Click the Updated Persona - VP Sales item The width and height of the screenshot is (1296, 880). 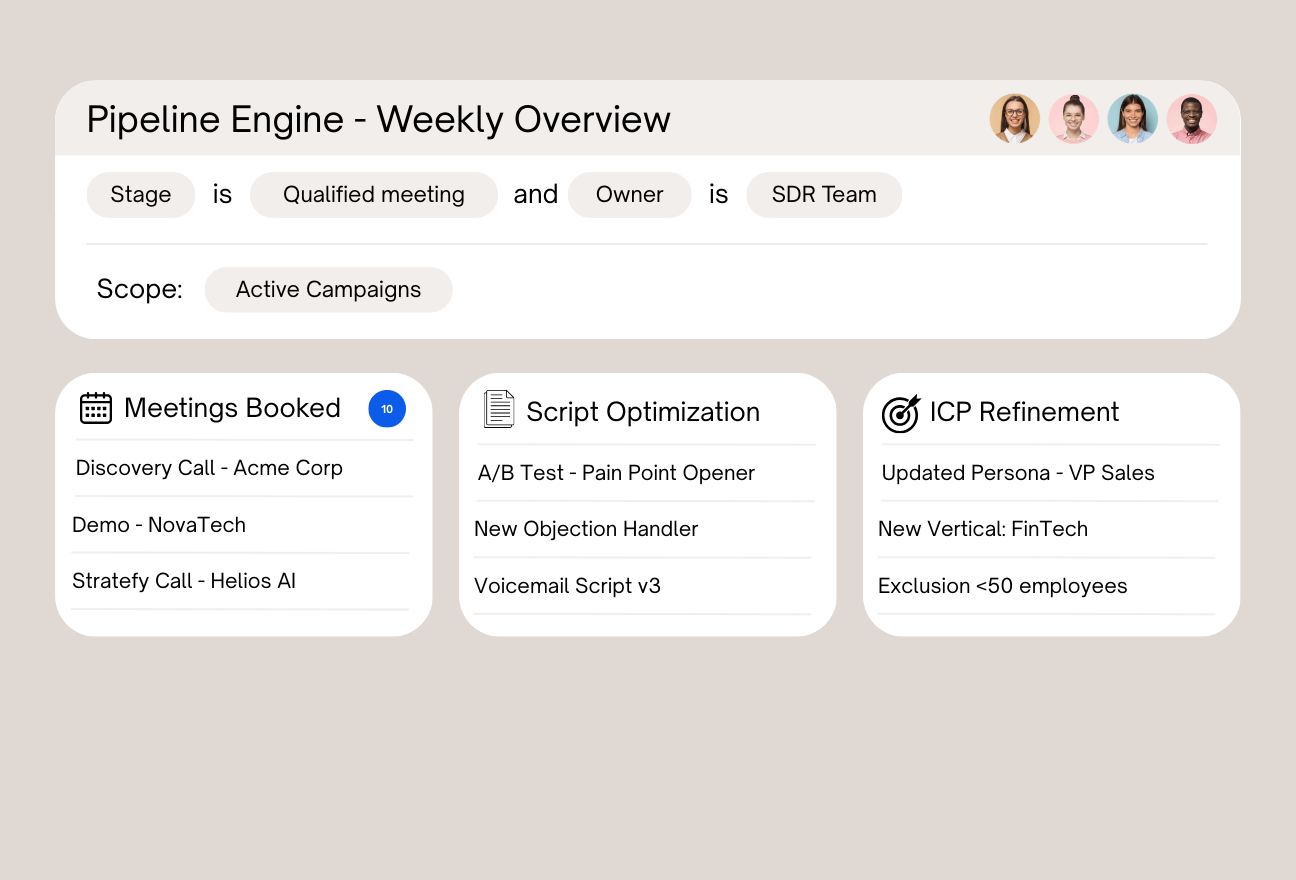[1017, 473]
